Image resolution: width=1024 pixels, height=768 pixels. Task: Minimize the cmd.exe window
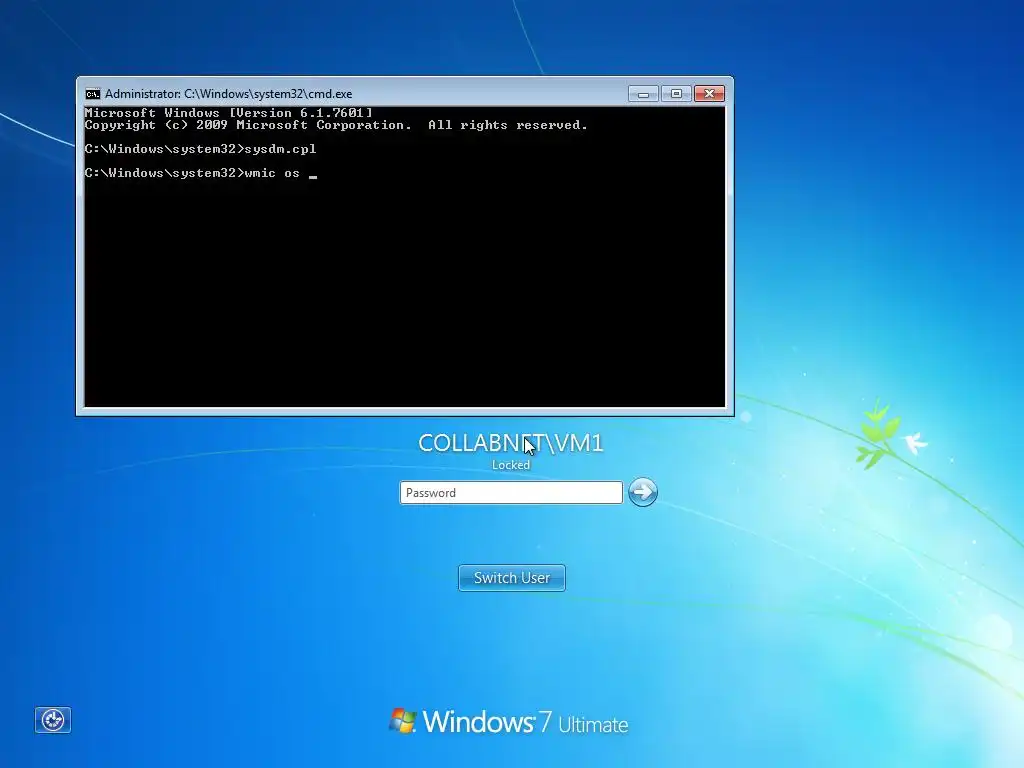[x=643, y=94]
